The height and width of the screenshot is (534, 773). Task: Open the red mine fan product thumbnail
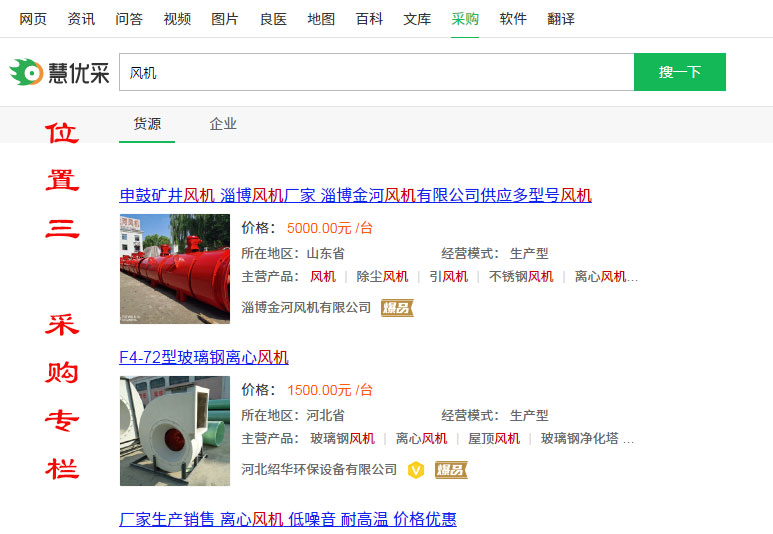coord(175,269)
